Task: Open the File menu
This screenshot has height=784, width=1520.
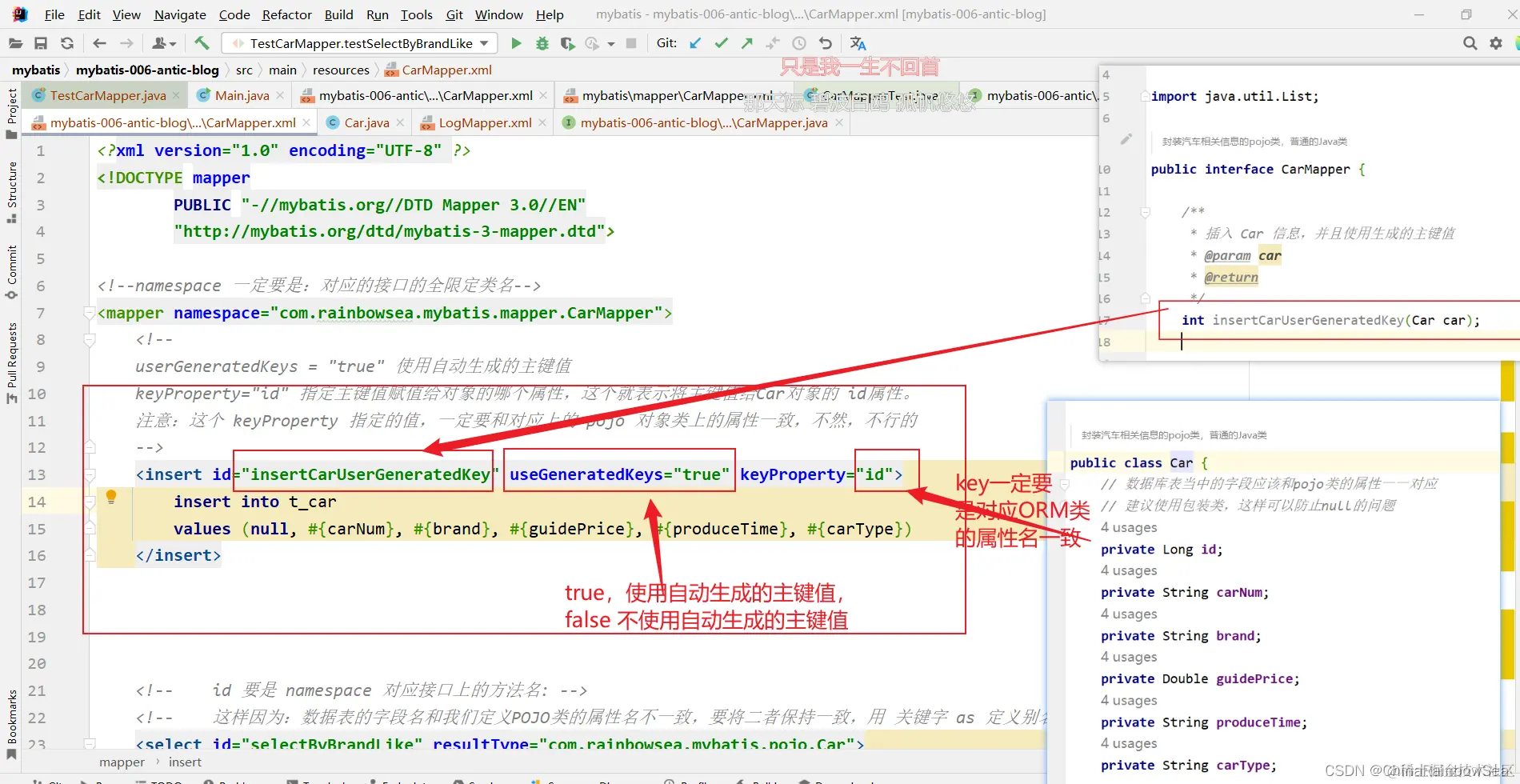Action: click(54, 14)
